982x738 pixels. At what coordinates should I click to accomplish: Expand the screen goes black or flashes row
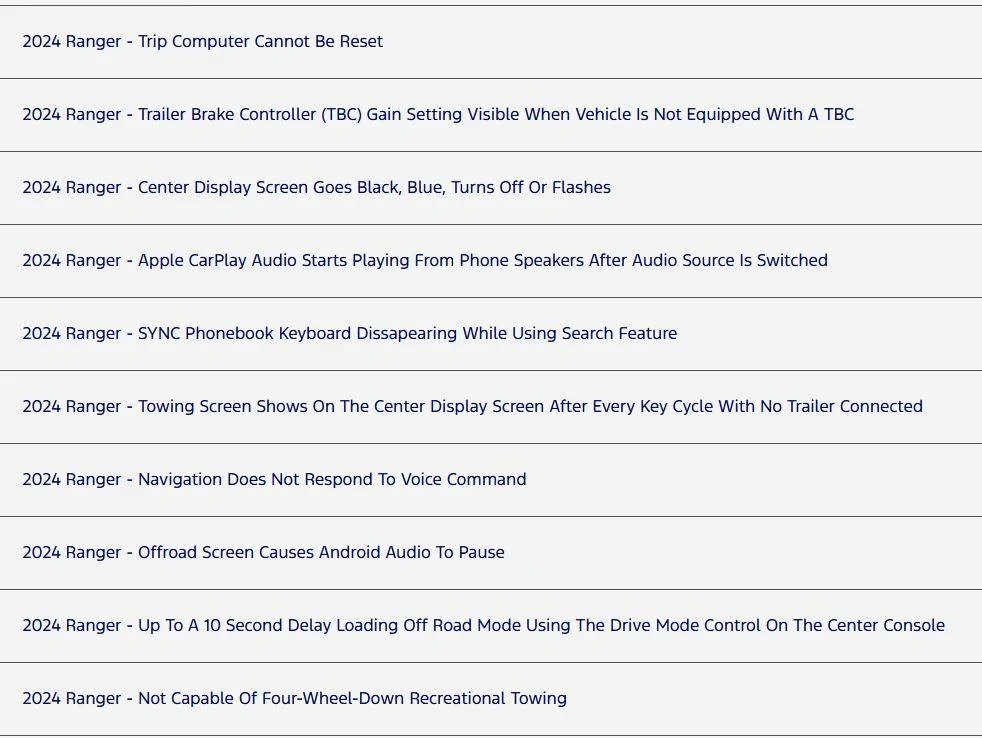click(491, 188)
